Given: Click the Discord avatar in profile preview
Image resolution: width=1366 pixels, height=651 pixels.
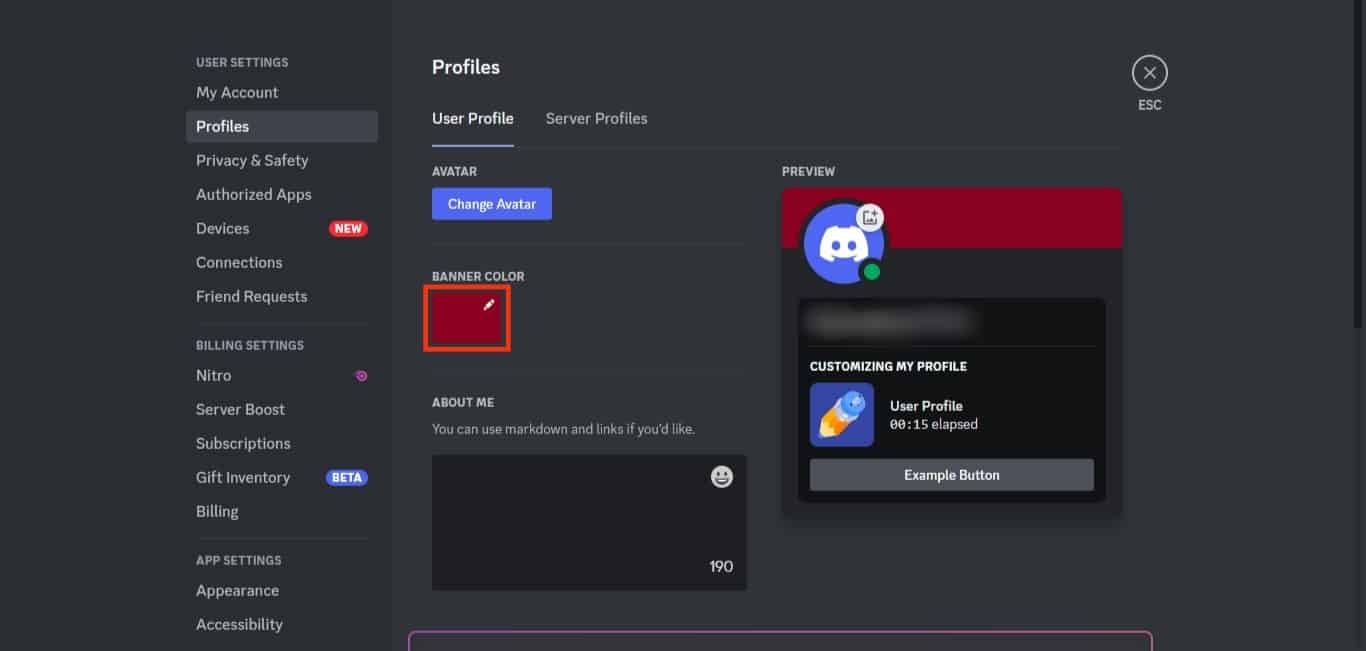Looking at the screenshot, I should (842, 242).
